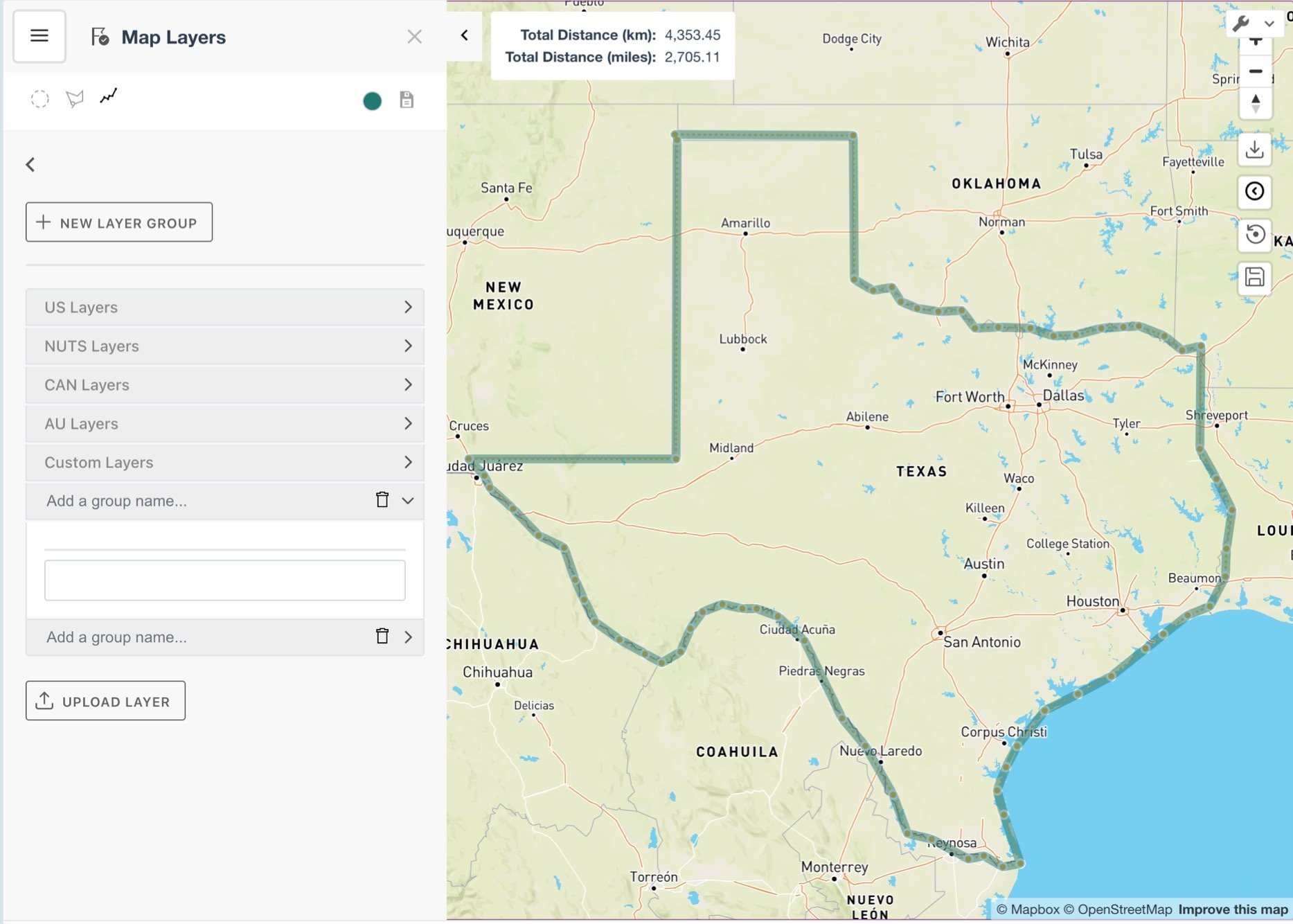
Task: Click the Total Distance (miles) value
Action: point(693,57)
